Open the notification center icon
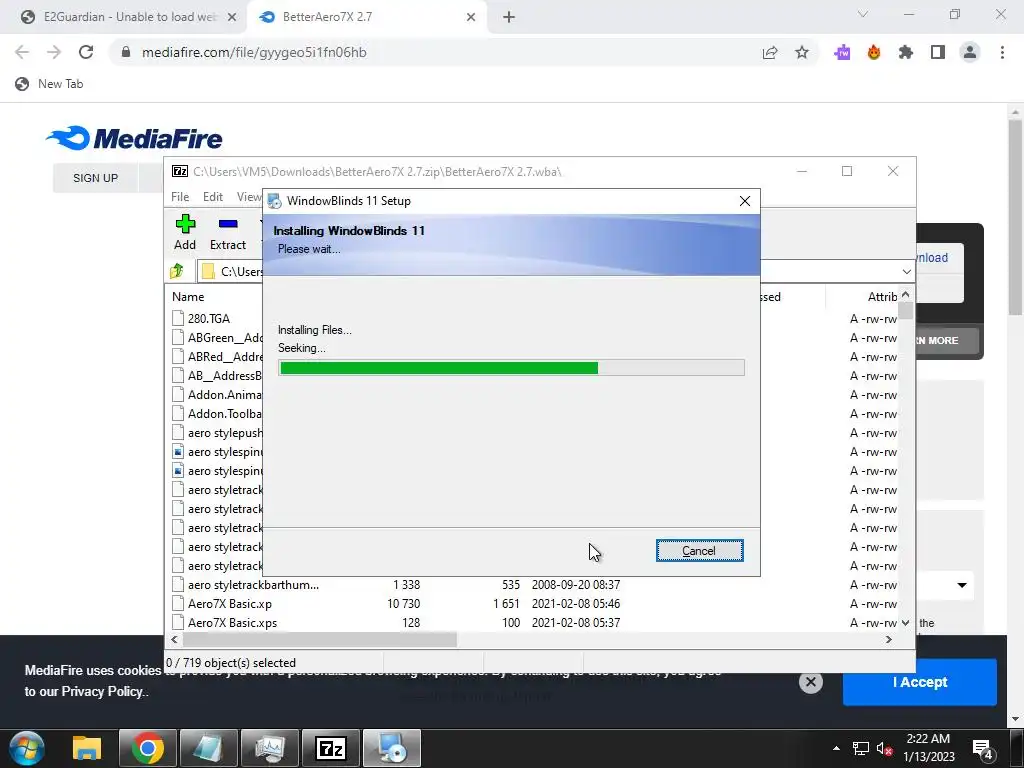This screenshot has width=1024, height=768. click(x=983, y=749)
